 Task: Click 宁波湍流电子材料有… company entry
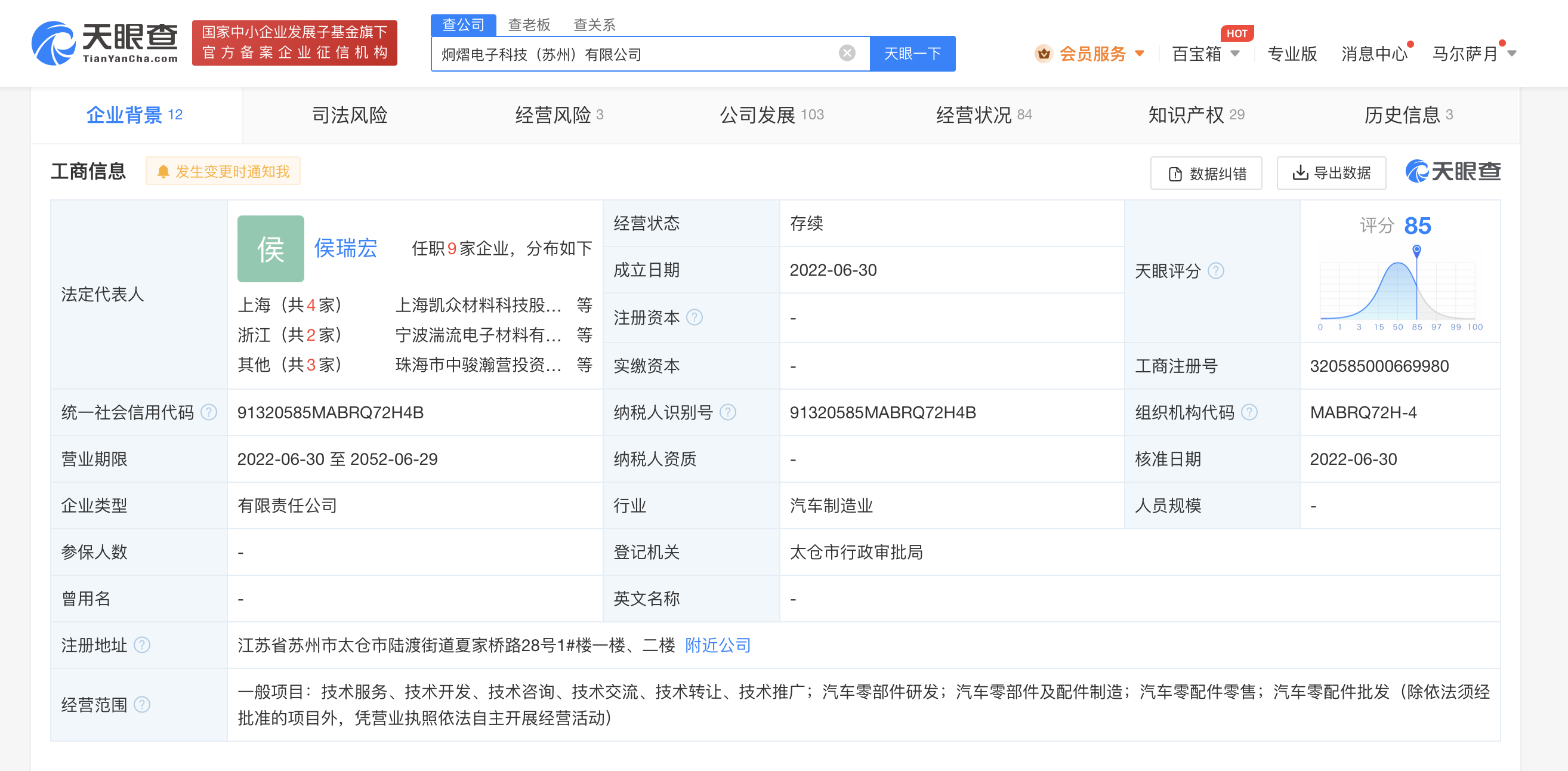479,334
